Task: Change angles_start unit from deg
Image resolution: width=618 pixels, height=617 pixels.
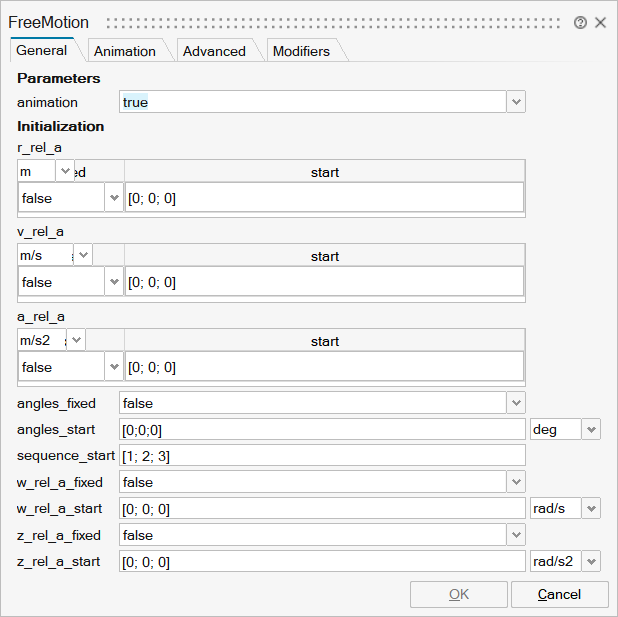Action: [x=591, y=429]
